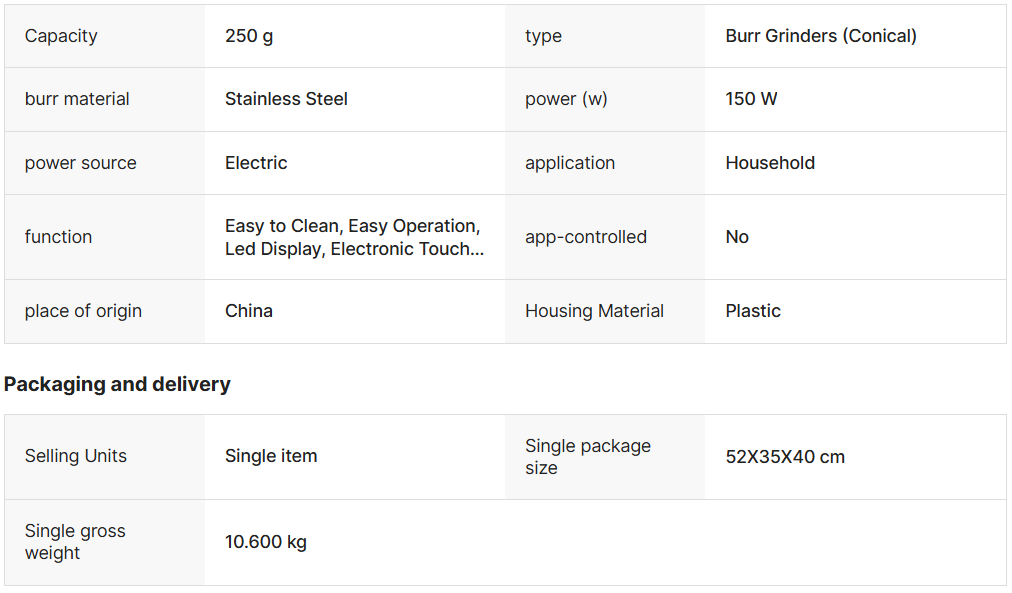Click the "Plastic" housing material value

pyautogui.click(x=753, y=311)
